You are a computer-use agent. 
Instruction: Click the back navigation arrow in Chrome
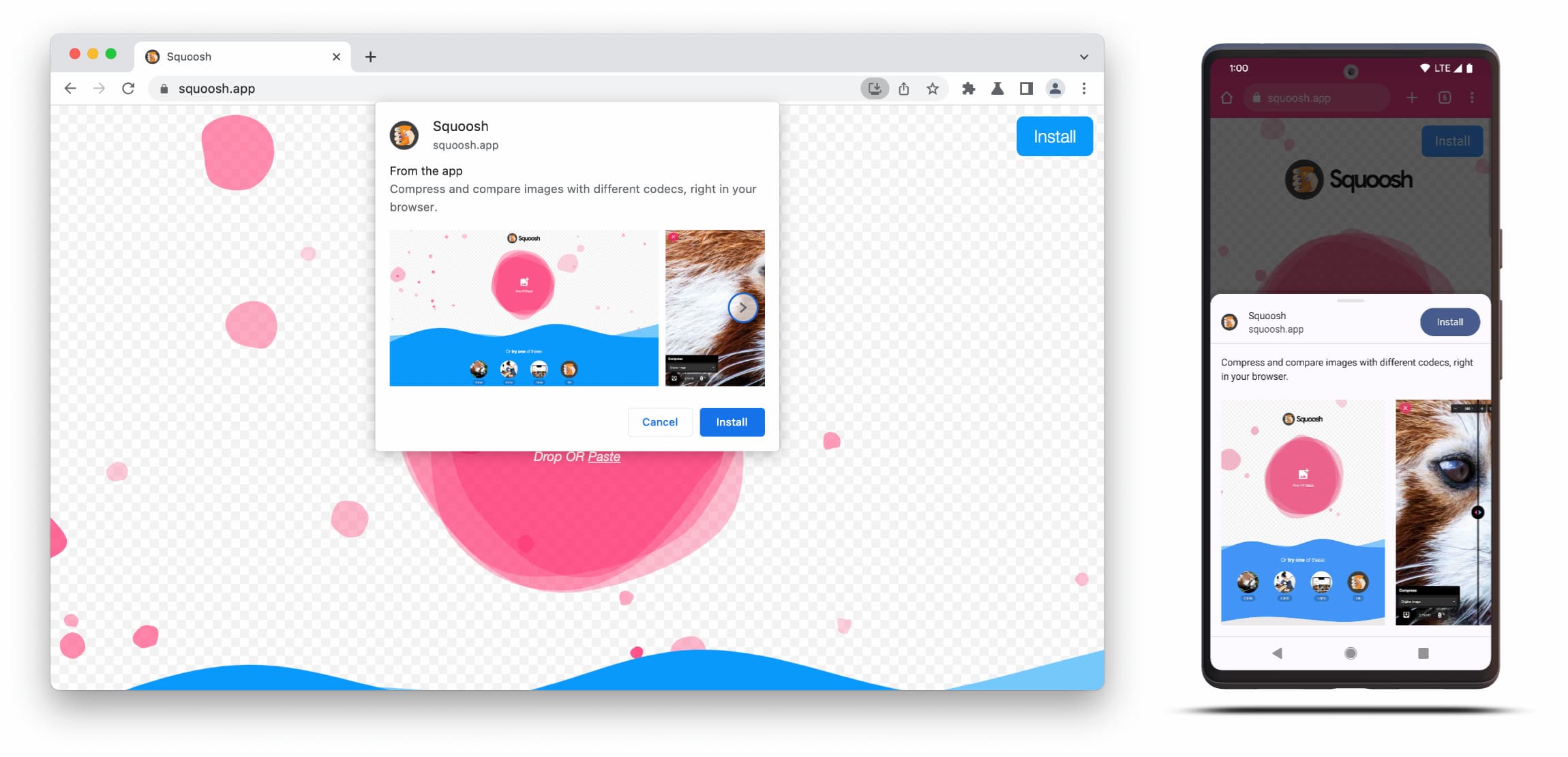click(70, 88)
